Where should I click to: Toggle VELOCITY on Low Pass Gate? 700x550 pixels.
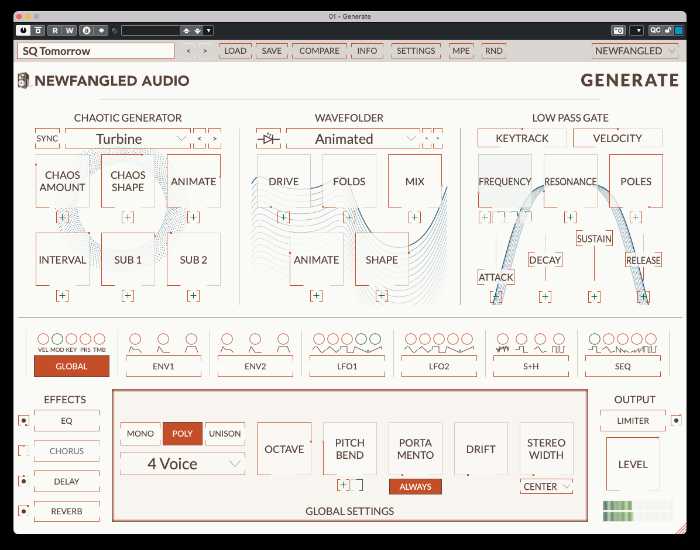[x=617, y=138]
